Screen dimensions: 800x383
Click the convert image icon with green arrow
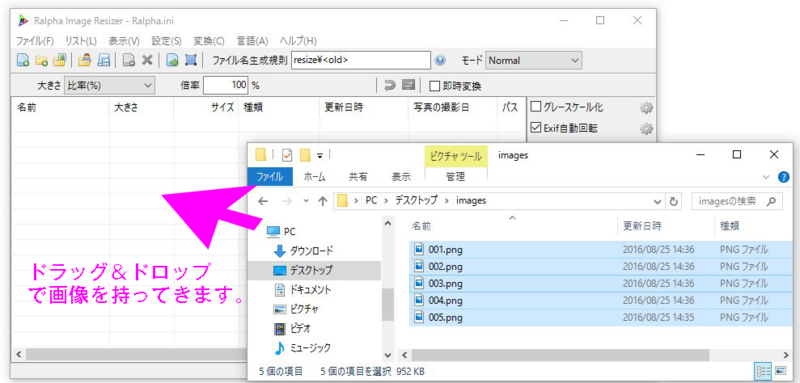coord(172,60)
